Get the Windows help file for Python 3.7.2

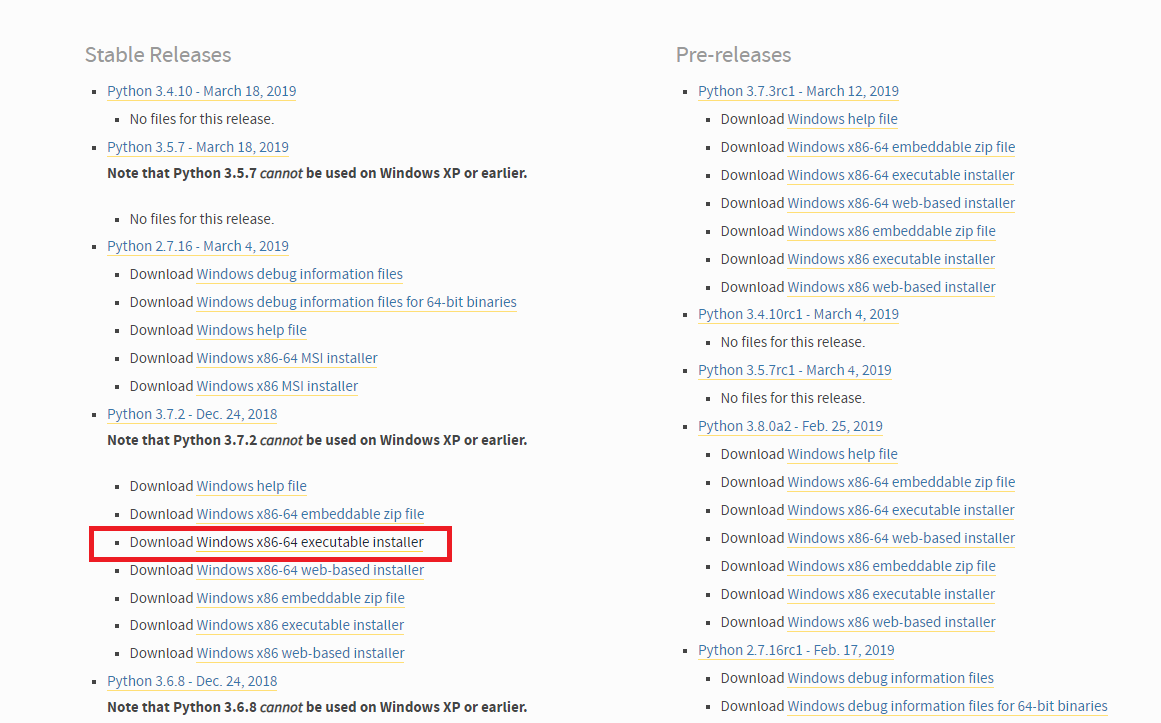pyautogui.click(x=251, y=486)
